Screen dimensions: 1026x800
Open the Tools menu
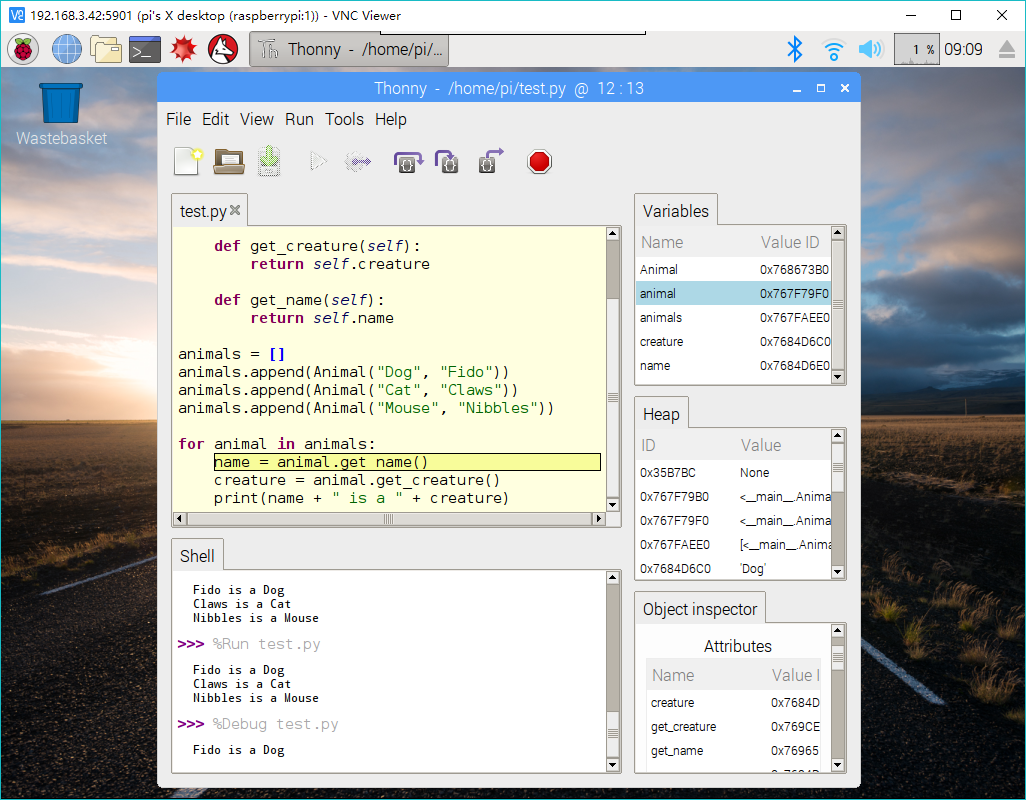344,119
